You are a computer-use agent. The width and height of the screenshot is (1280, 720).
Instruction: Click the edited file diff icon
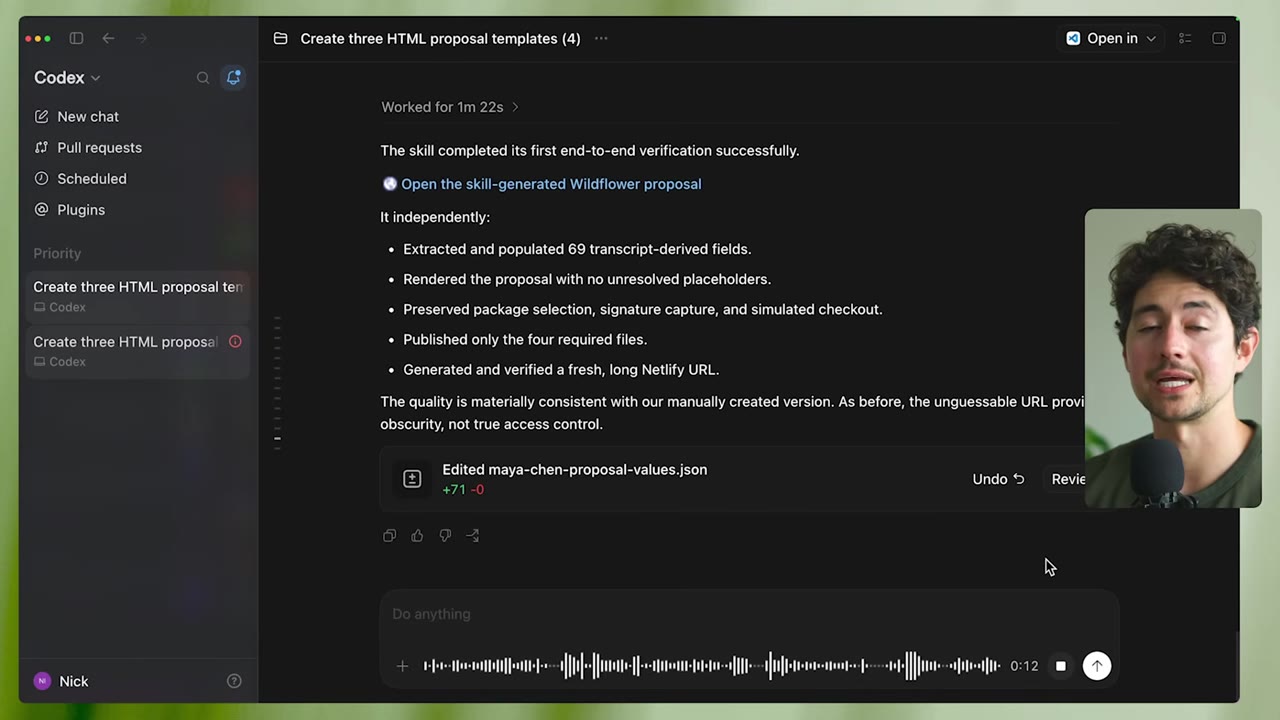point(412,479)
